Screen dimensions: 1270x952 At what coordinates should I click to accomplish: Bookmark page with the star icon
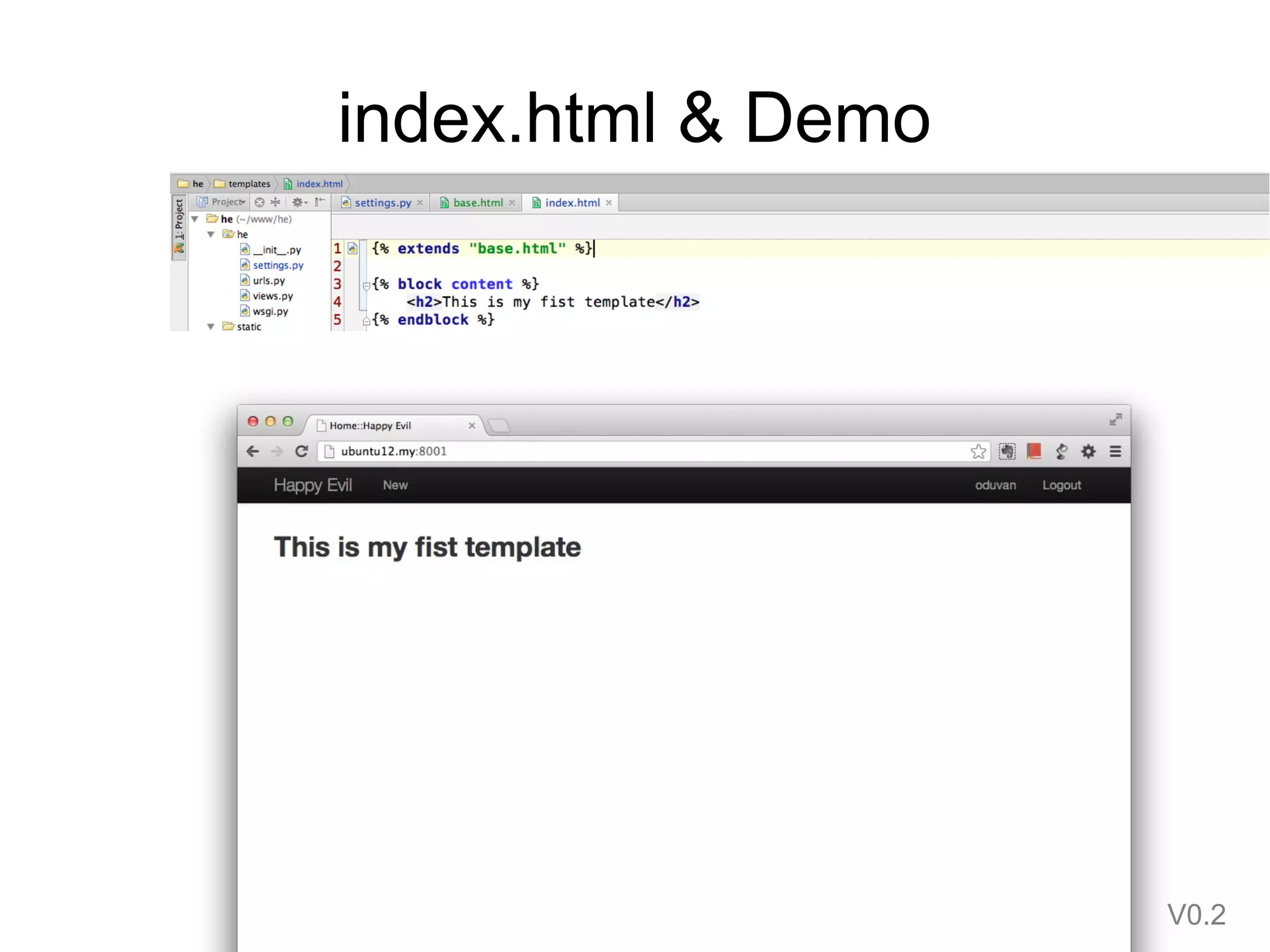pos(979,452)
